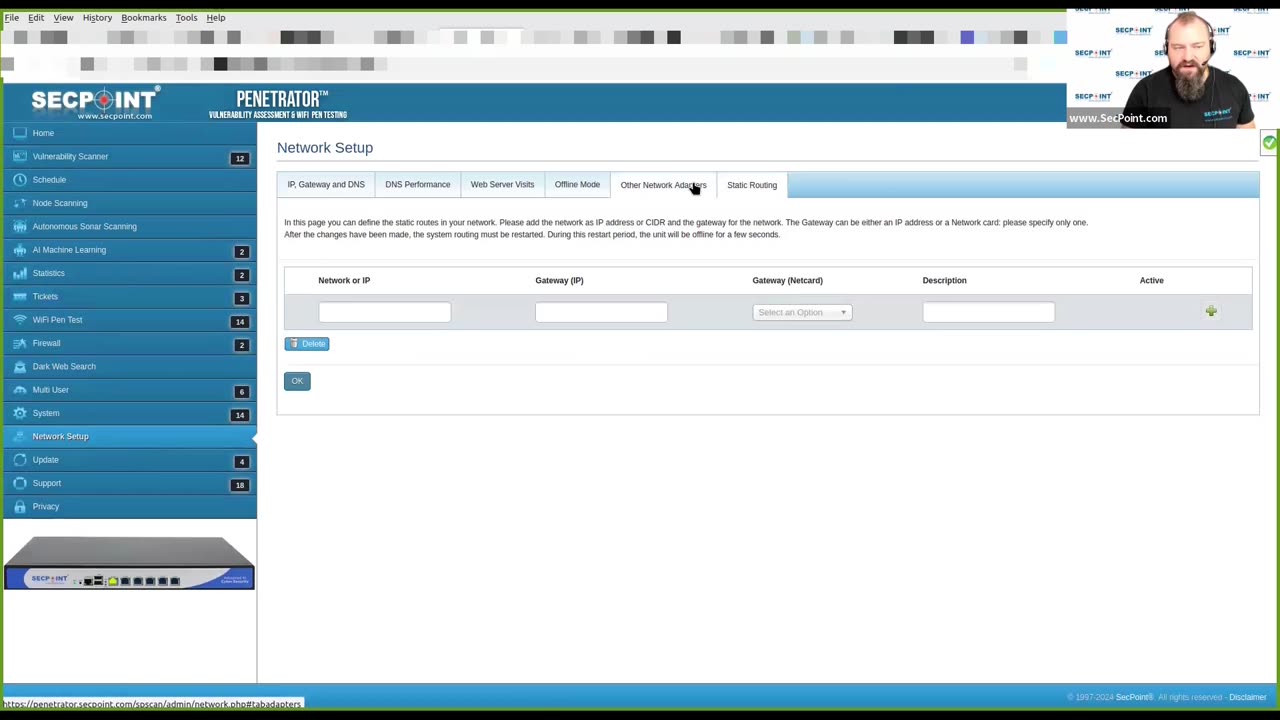Click the Multi User sidebar icon
Viewport: 1280px width, 720px height.
point(19,390)
